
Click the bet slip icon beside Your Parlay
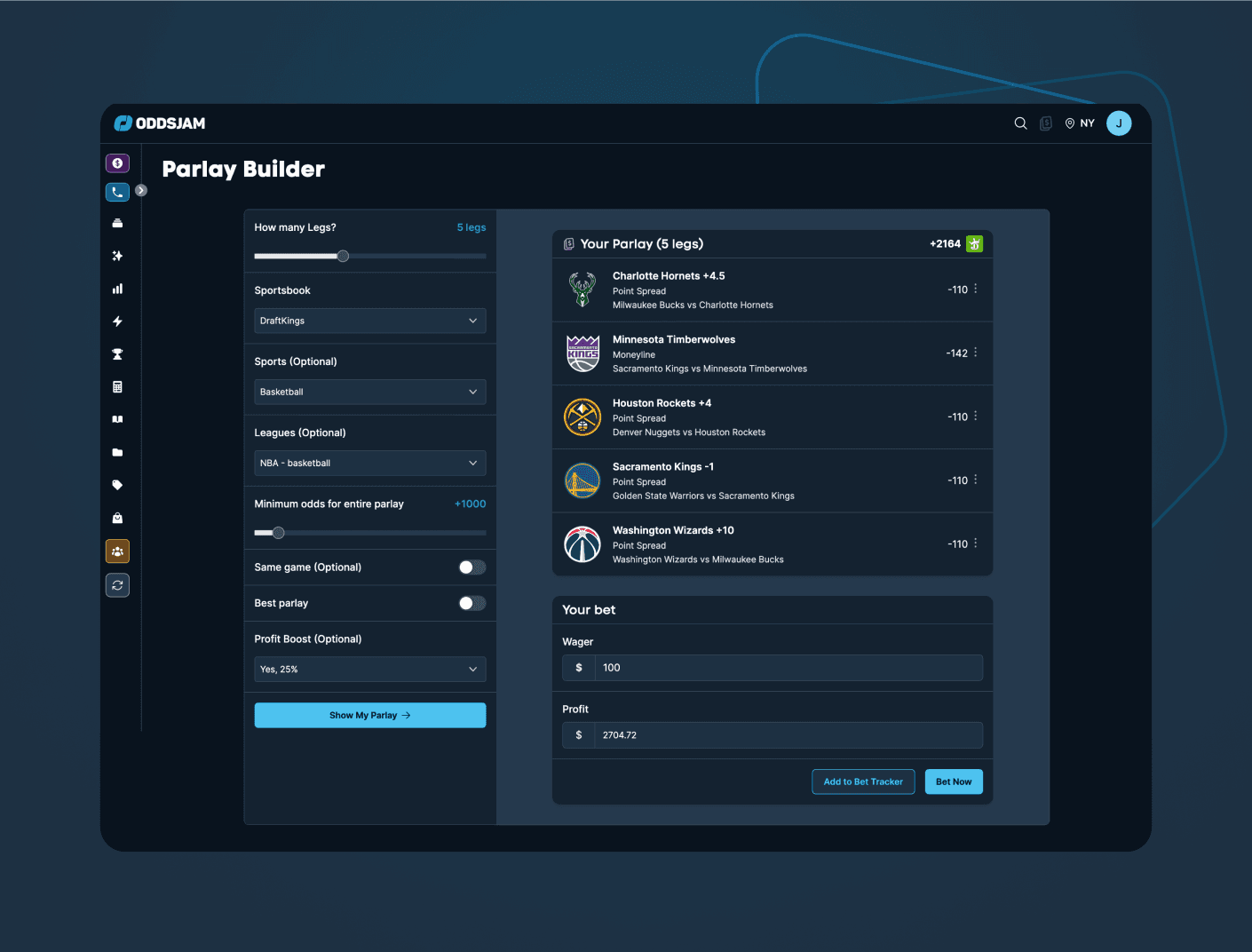pyautogui.click(x=569, y=244)
